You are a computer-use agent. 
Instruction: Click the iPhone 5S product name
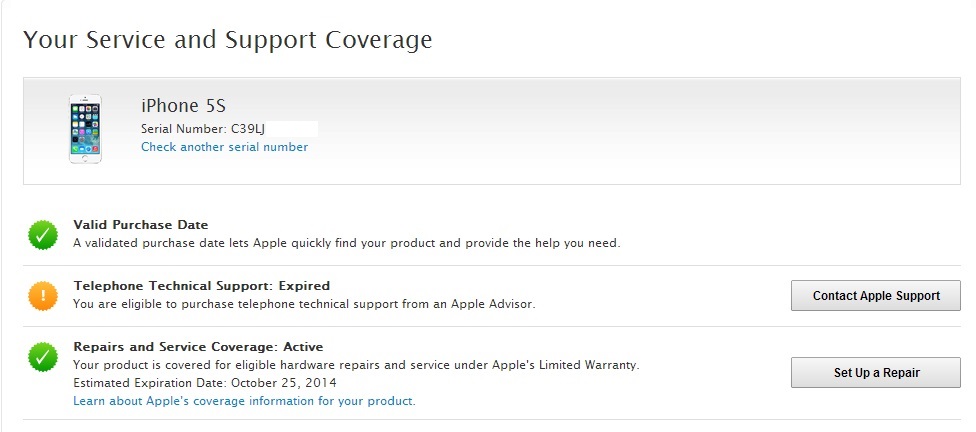click(183, 106)
